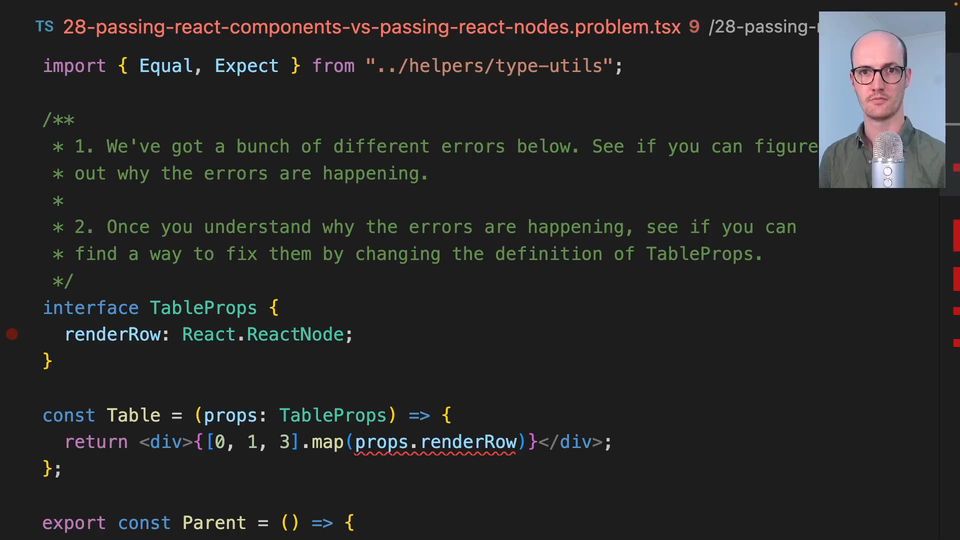The width and height of the screenshot is (960, 540).
Task: Click the Parent export constant name
Action: pos(213,523)
